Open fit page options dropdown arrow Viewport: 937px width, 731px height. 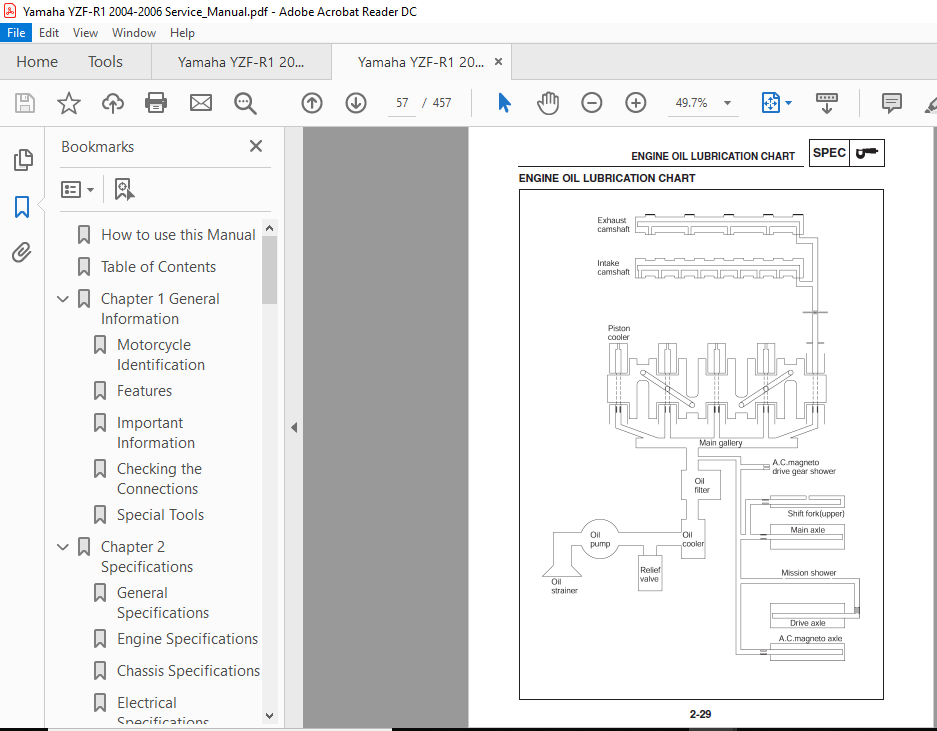click(x=788, y=103)
